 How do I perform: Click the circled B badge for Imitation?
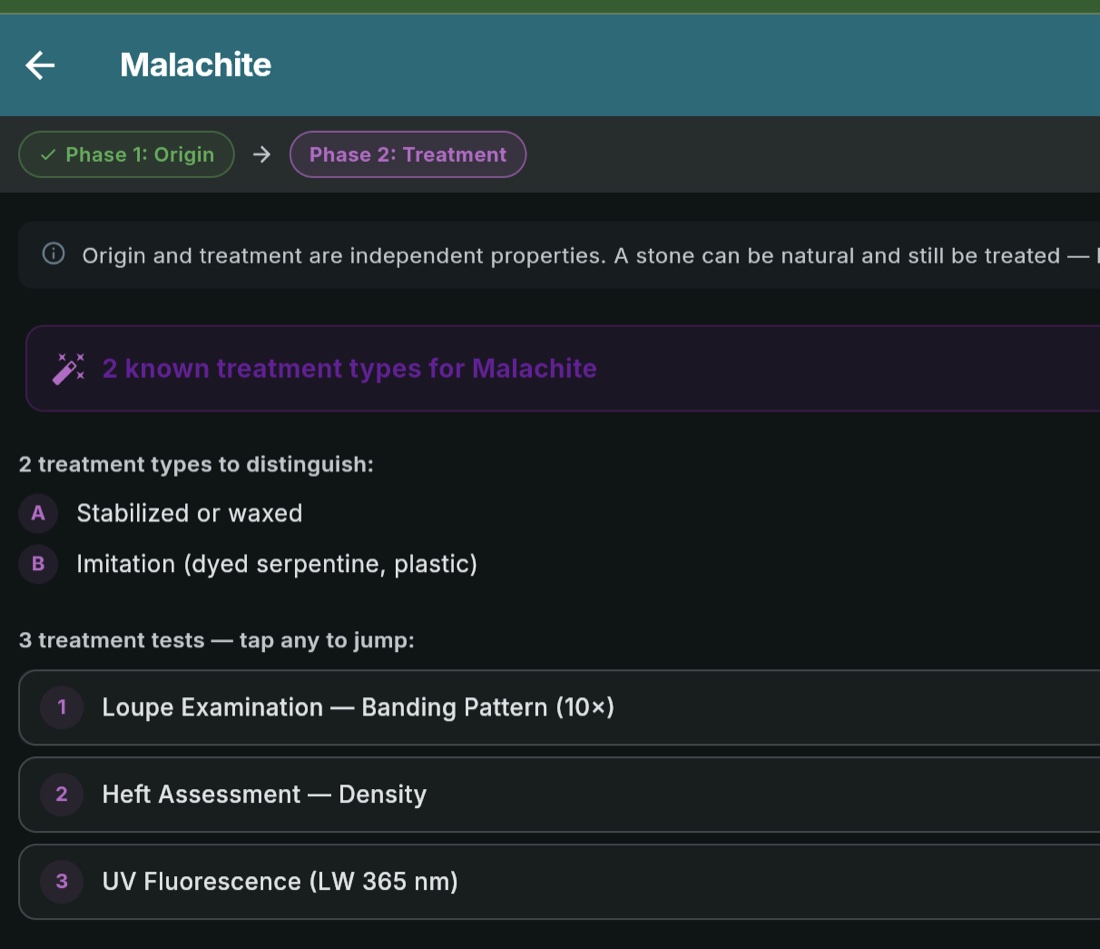38,563
